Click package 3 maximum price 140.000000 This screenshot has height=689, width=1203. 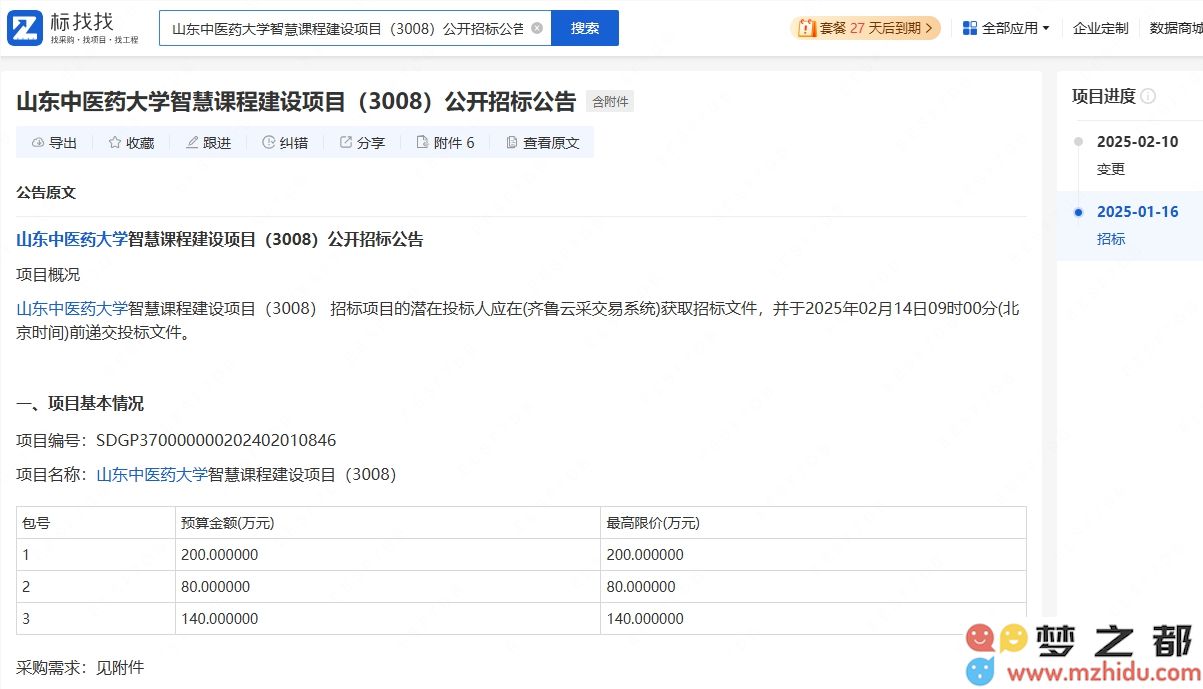[645, 619]
